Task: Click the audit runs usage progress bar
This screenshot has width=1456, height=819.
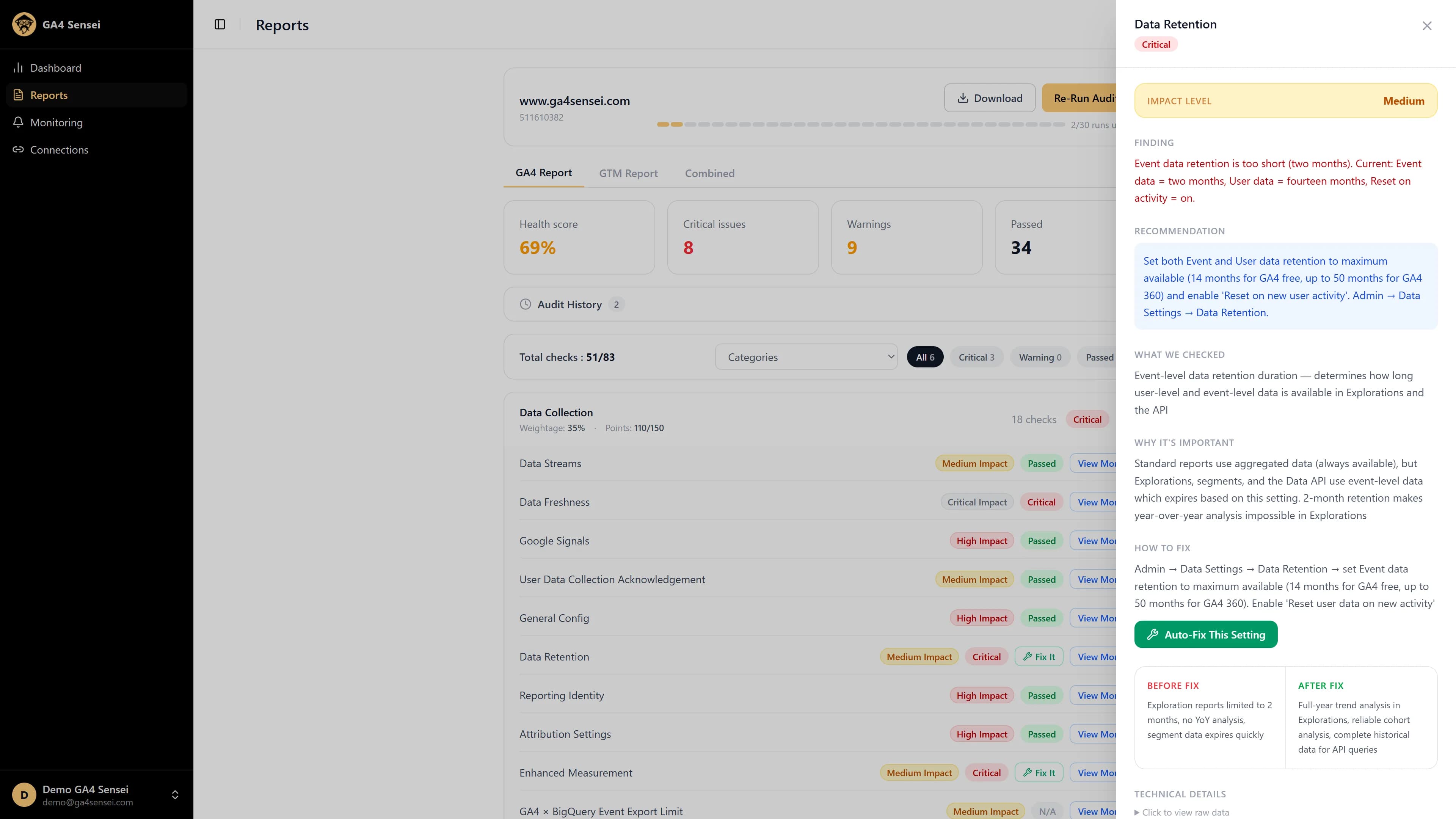Action: [x=861, y=124]
